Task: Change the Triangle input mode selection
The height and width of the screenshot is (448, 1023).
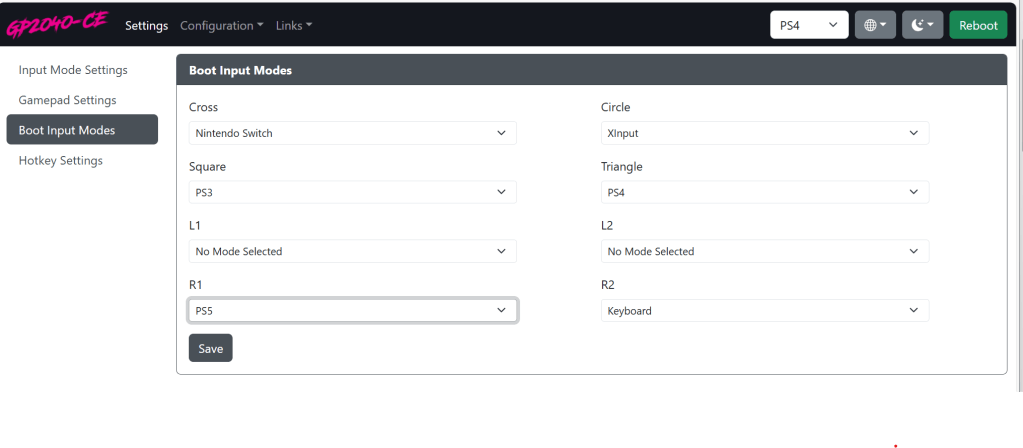Action: [x=764, y=192]
